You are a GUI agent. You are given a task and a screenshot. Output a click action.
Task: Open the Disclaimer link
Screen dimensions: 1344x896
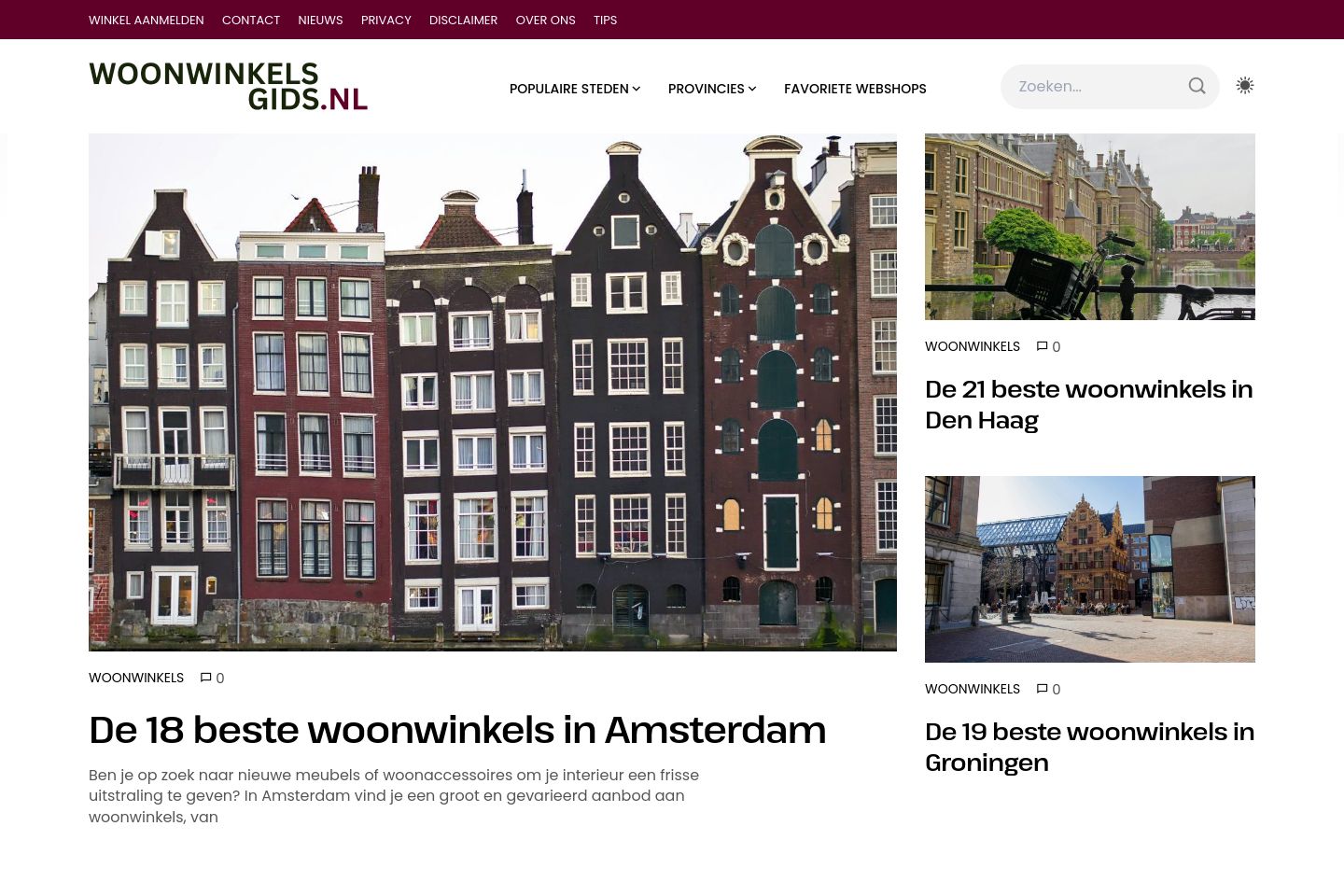[463, 20]
